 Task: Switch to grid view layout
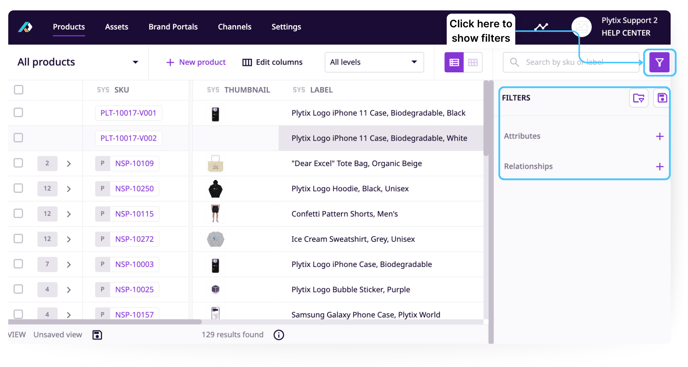click(x=473, y=62)
